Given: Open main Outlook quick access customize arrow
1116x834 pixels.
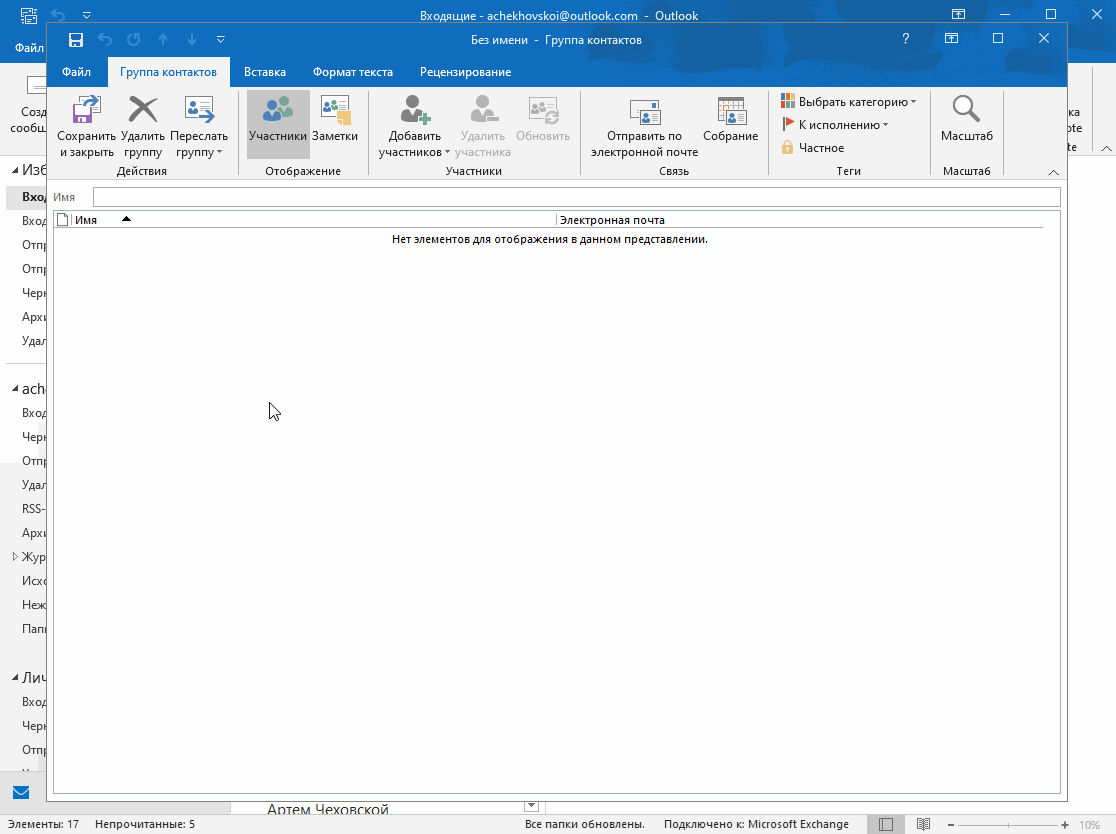Looking at the screenshot, I should click(x=86, y=15).
